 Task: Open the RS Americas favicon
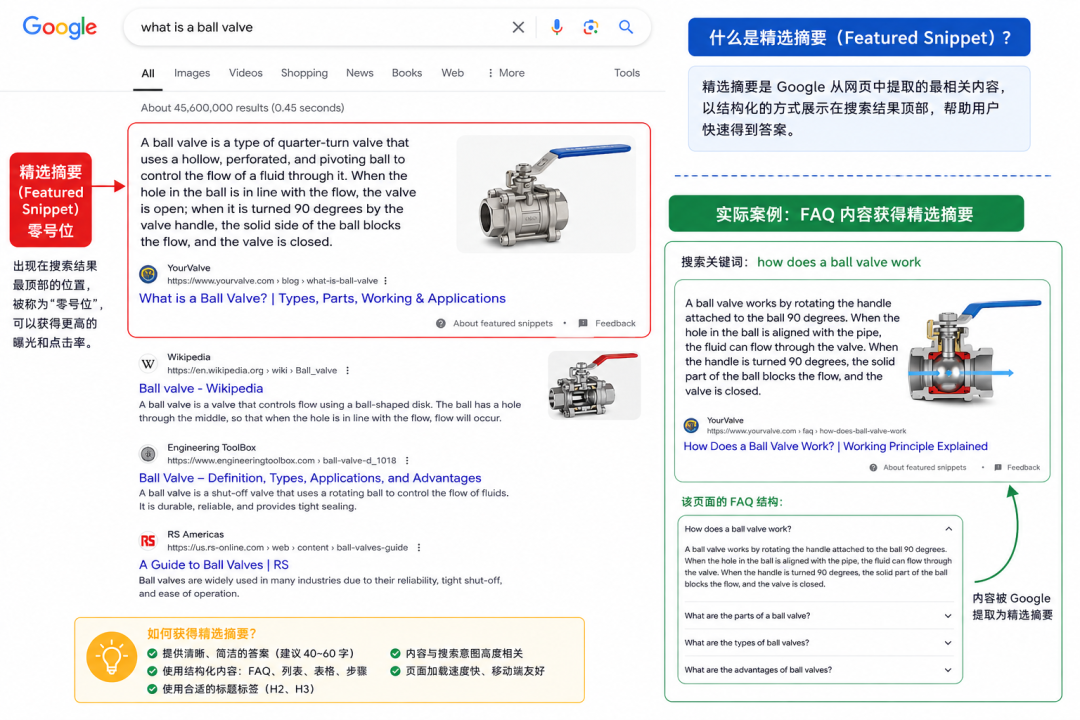(x=148, y=541)
